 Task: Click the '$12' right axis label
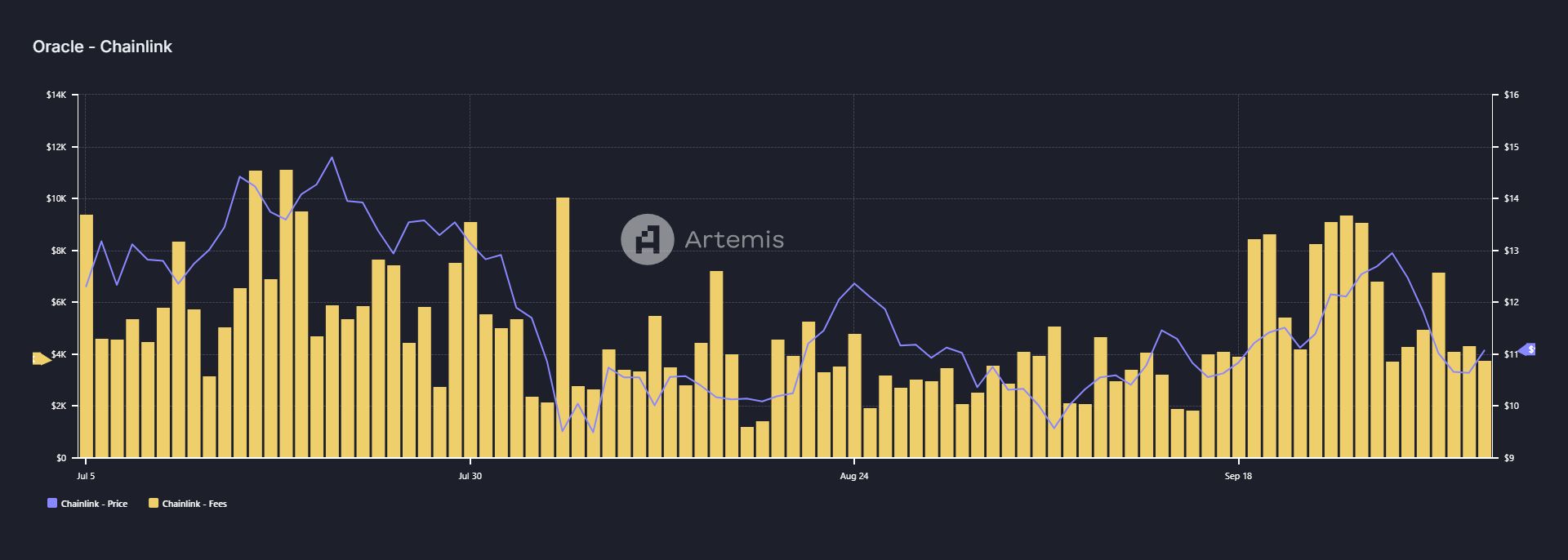1511,302
